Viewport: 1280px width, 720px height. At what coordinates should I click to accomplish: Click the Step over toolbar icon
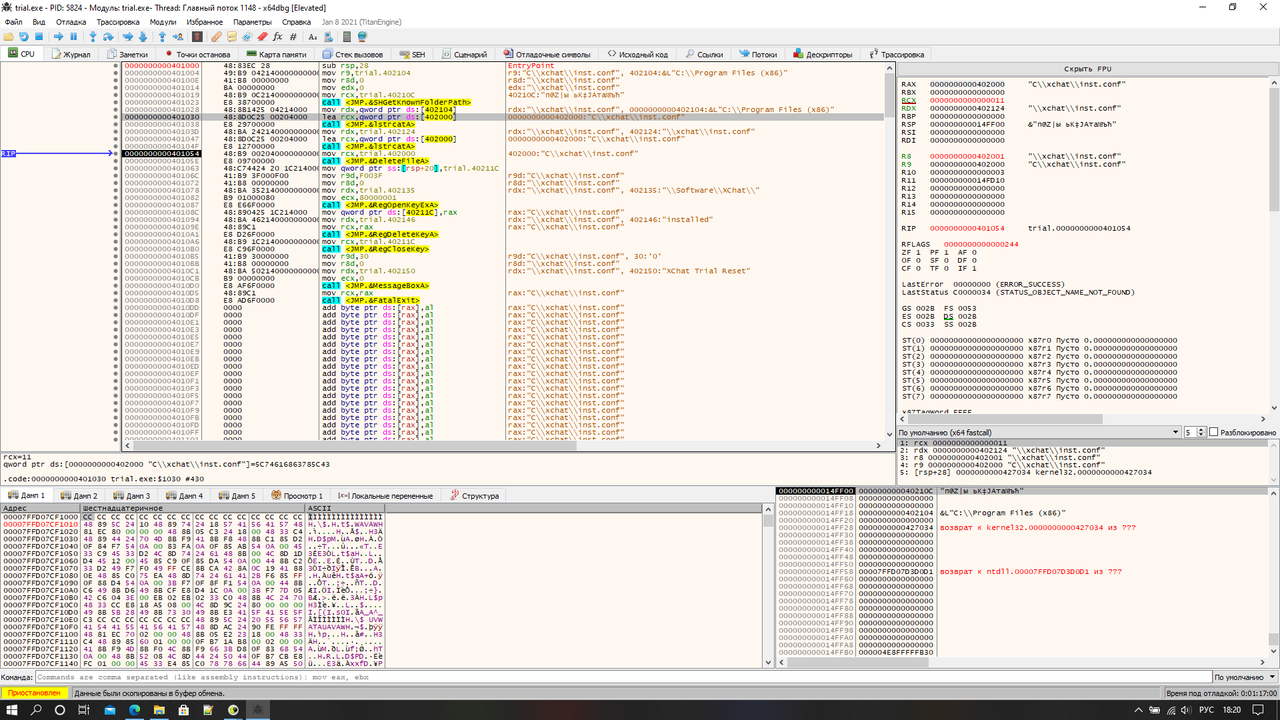point(108,36)
